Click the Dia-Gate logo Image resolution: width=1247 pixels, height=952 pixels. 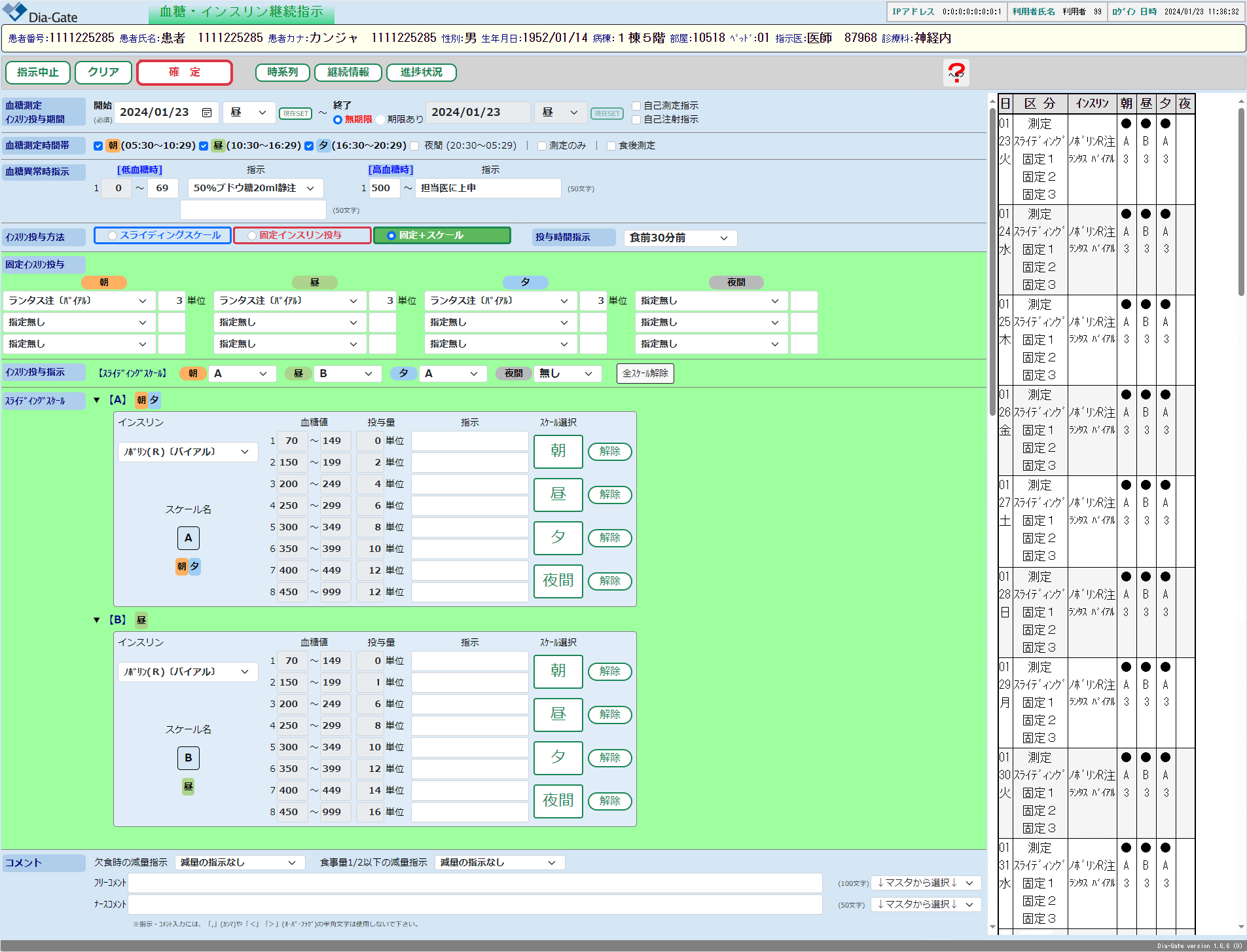coord(40,12)
